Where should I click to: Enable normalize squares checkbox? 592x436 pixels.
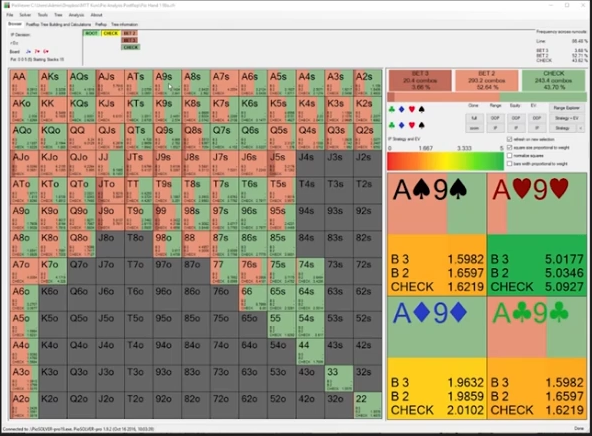[509, 156]
